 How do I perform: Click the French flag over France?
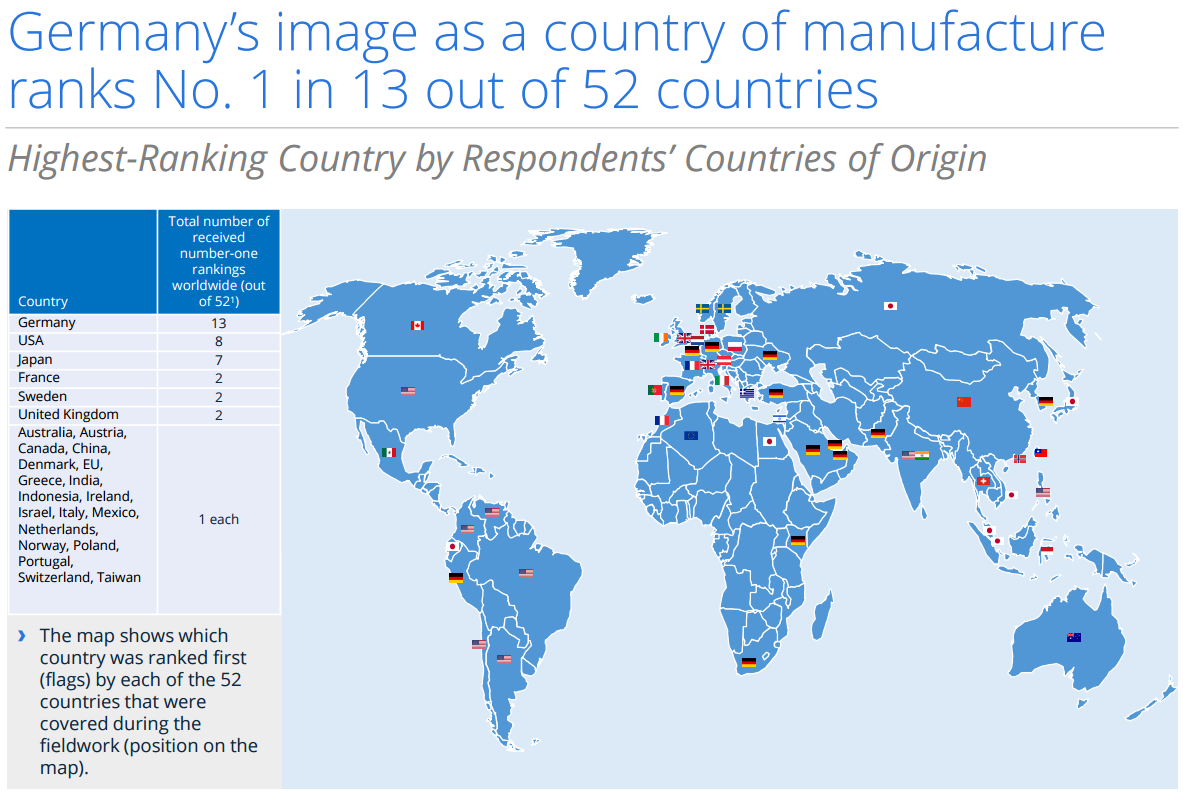(x=692, y=365)
